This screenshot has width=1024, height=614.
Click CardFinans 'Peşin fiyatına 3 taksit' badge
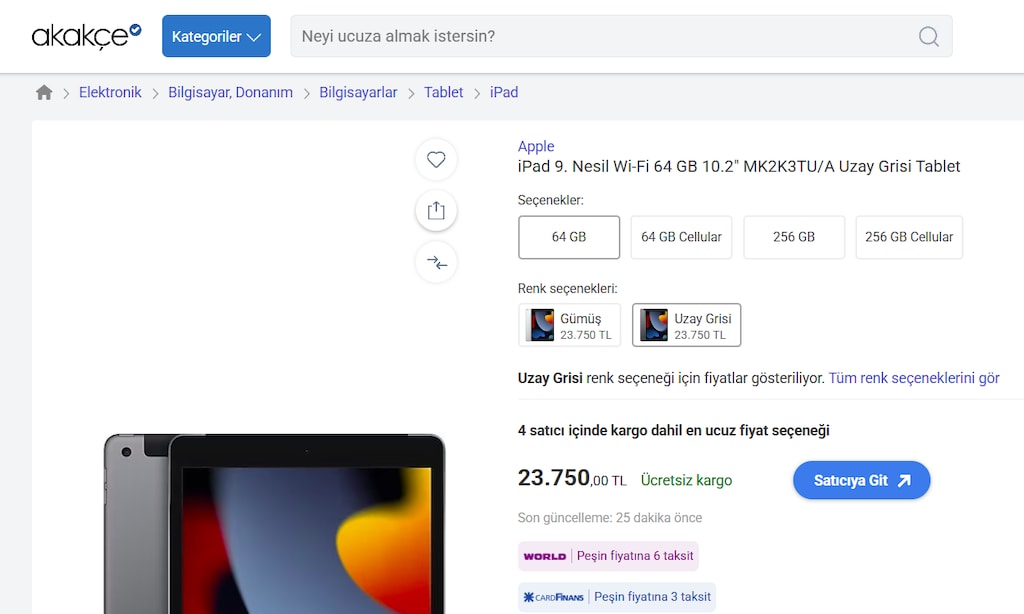click(616, 597)
